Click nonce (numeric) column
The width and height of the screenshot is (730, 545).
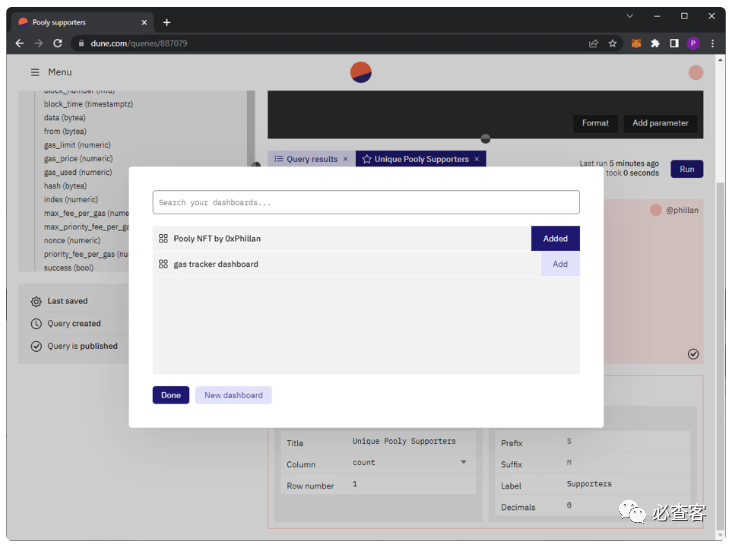click(x=72, y=241)
